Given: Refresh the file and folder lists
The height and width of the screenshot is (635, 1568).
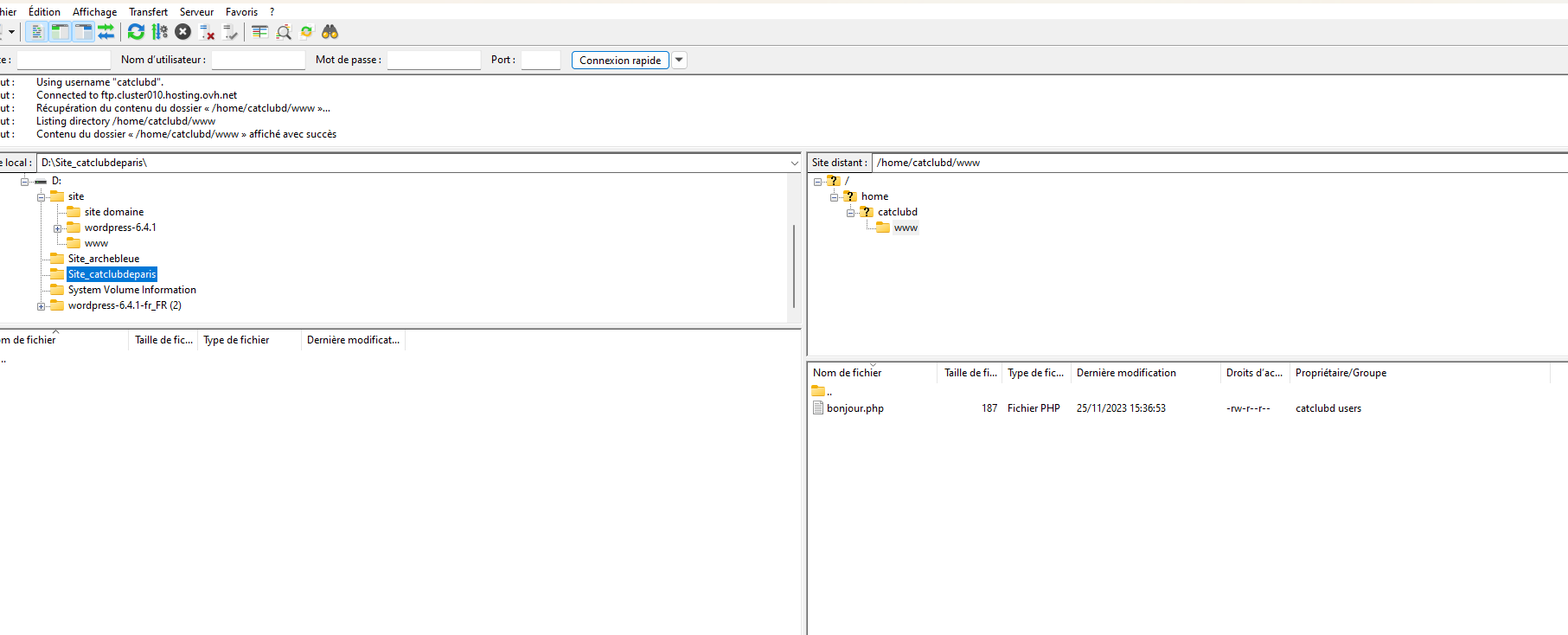Looking at the screenshot, I should [x=136, y=32].
